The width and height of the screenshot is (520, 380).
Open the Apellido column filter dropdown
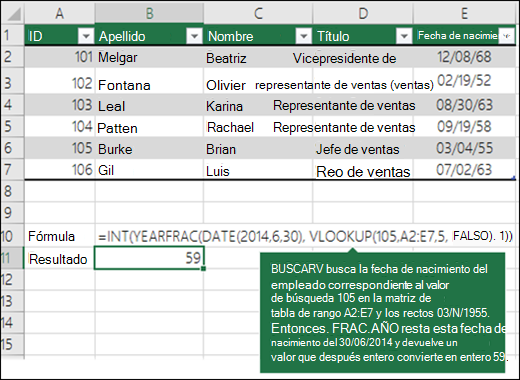pos(194,36)
